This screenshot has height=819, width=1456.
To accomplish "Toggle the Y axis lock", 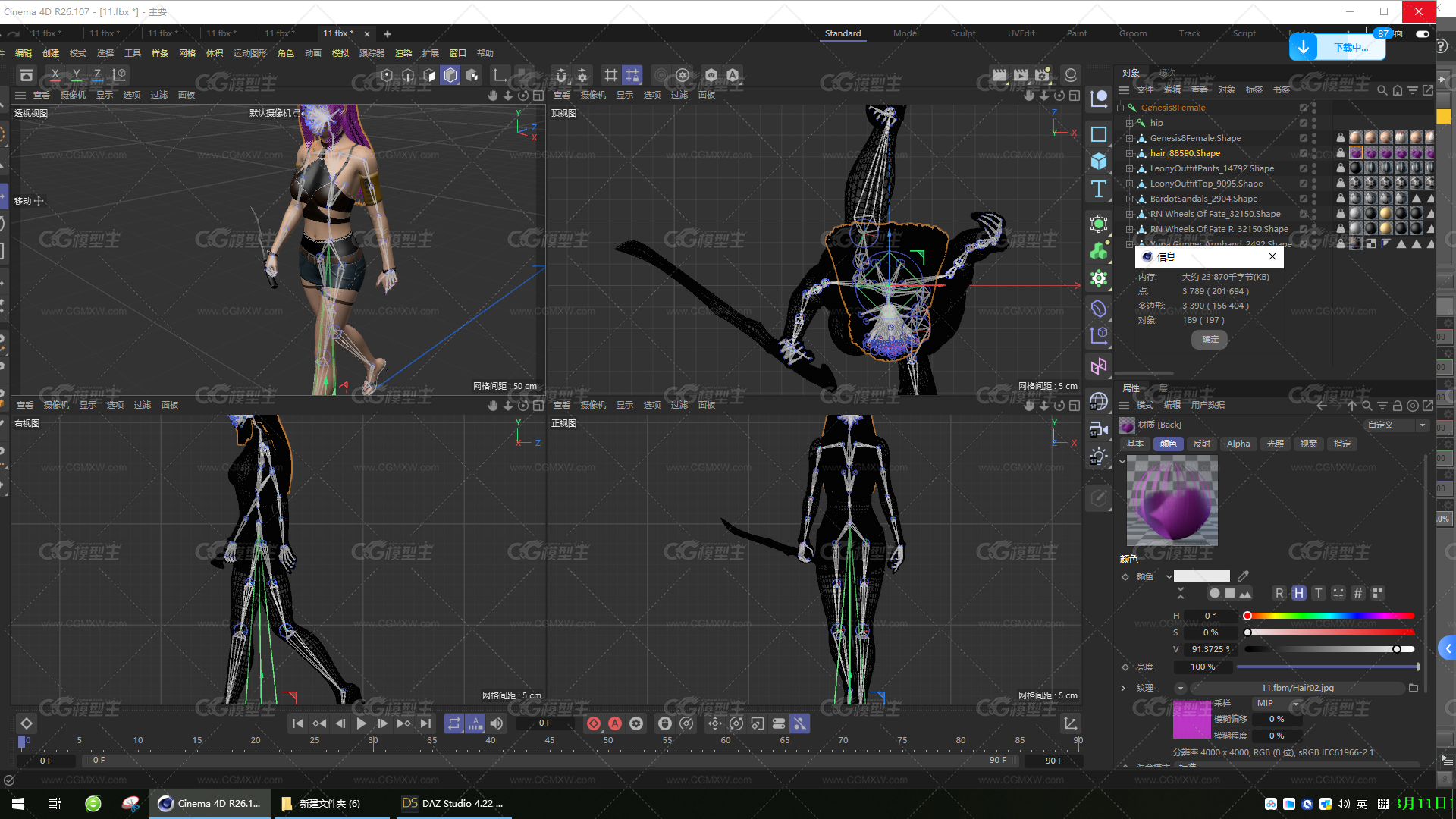I will [x=76, y=74].
